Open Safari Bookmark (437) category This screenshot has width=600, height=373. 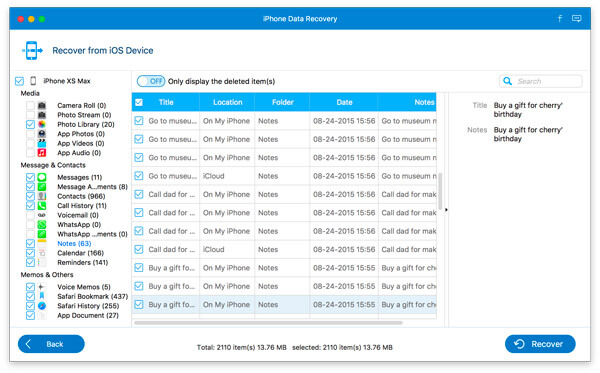coord(93,296)
